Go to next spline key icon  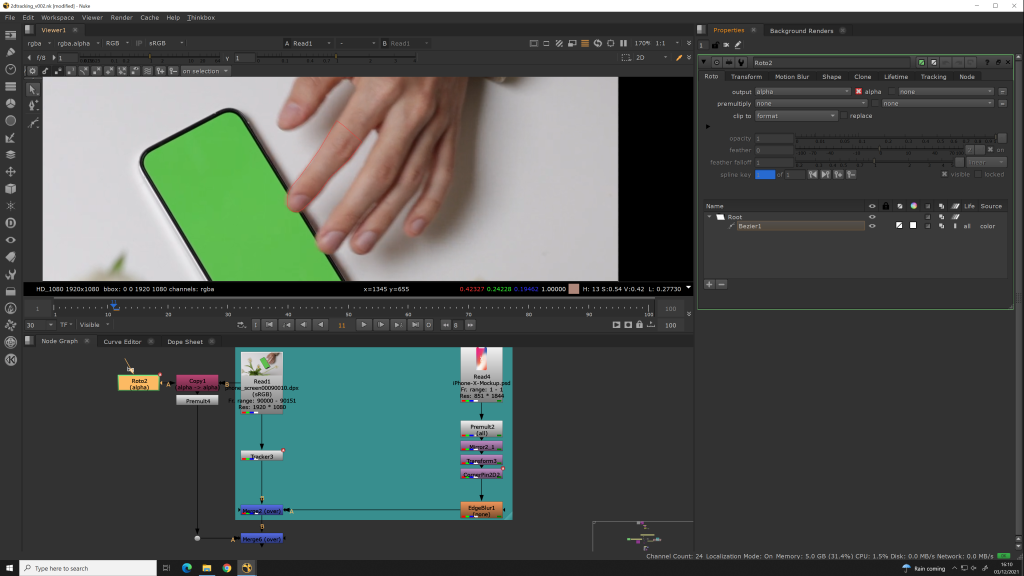(x=825, y=174)
